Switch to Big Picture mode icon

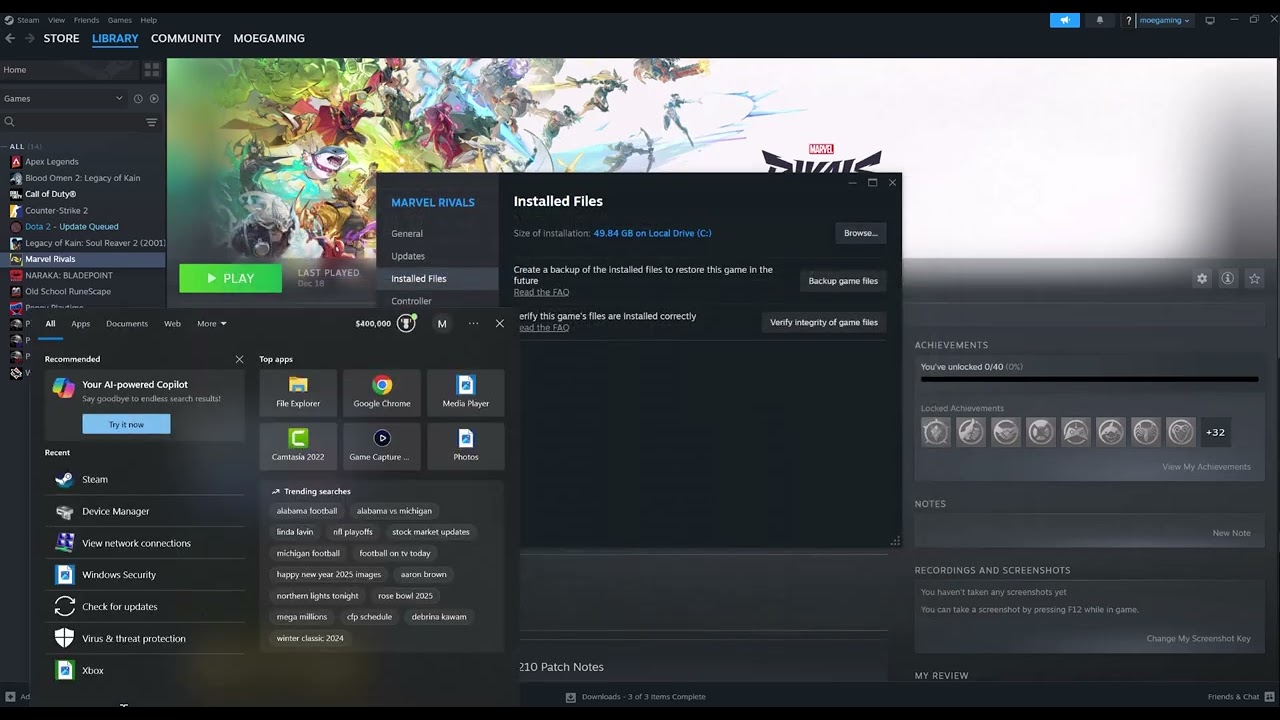pos(1210,20)
